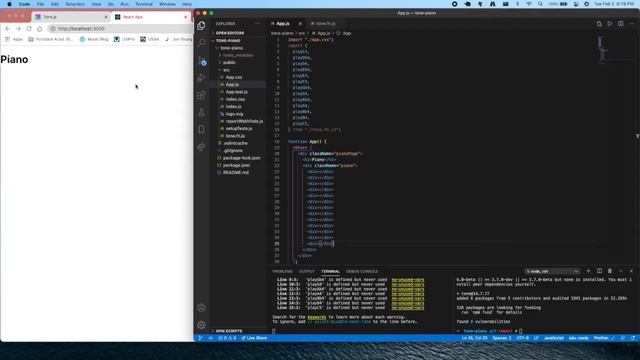Click errors and warnings status bar indicator
This screenshot has width=640, height=360.
pos(227,338)
